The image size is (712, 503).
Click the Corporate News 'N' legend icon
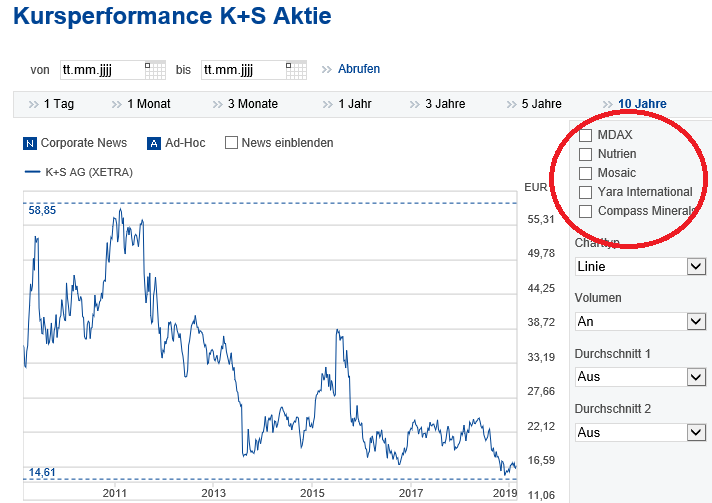[29, 143]
